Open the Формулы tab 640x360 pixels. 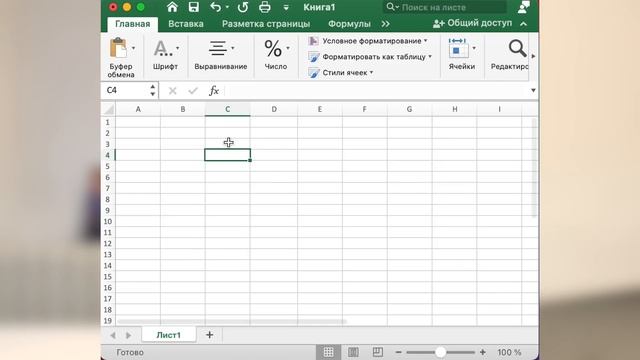349,24
